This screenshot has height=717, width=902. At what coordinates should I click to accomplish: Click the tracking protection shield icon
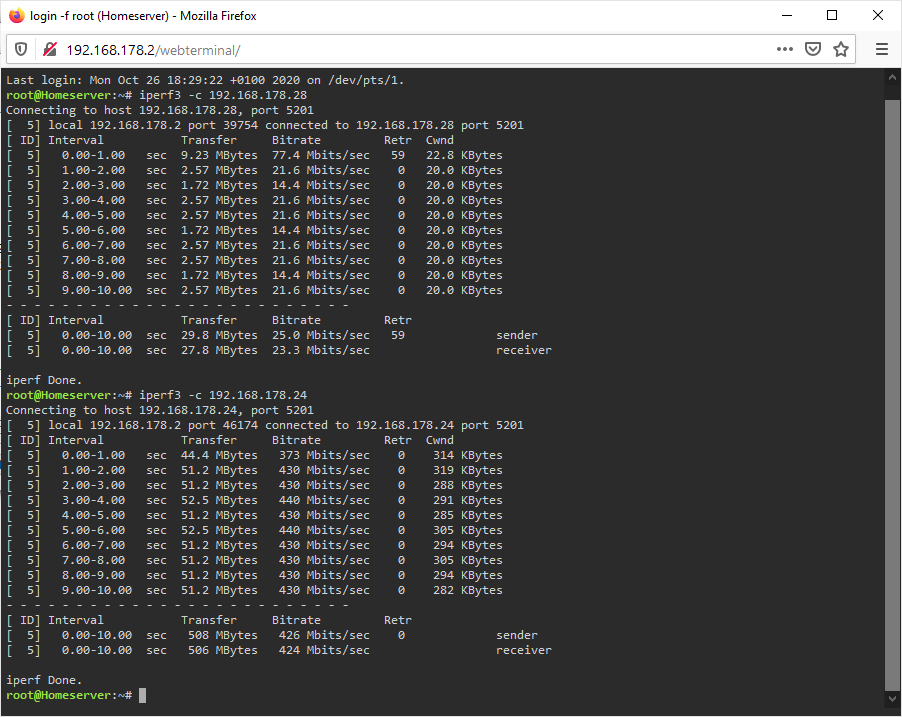point(21,49)
